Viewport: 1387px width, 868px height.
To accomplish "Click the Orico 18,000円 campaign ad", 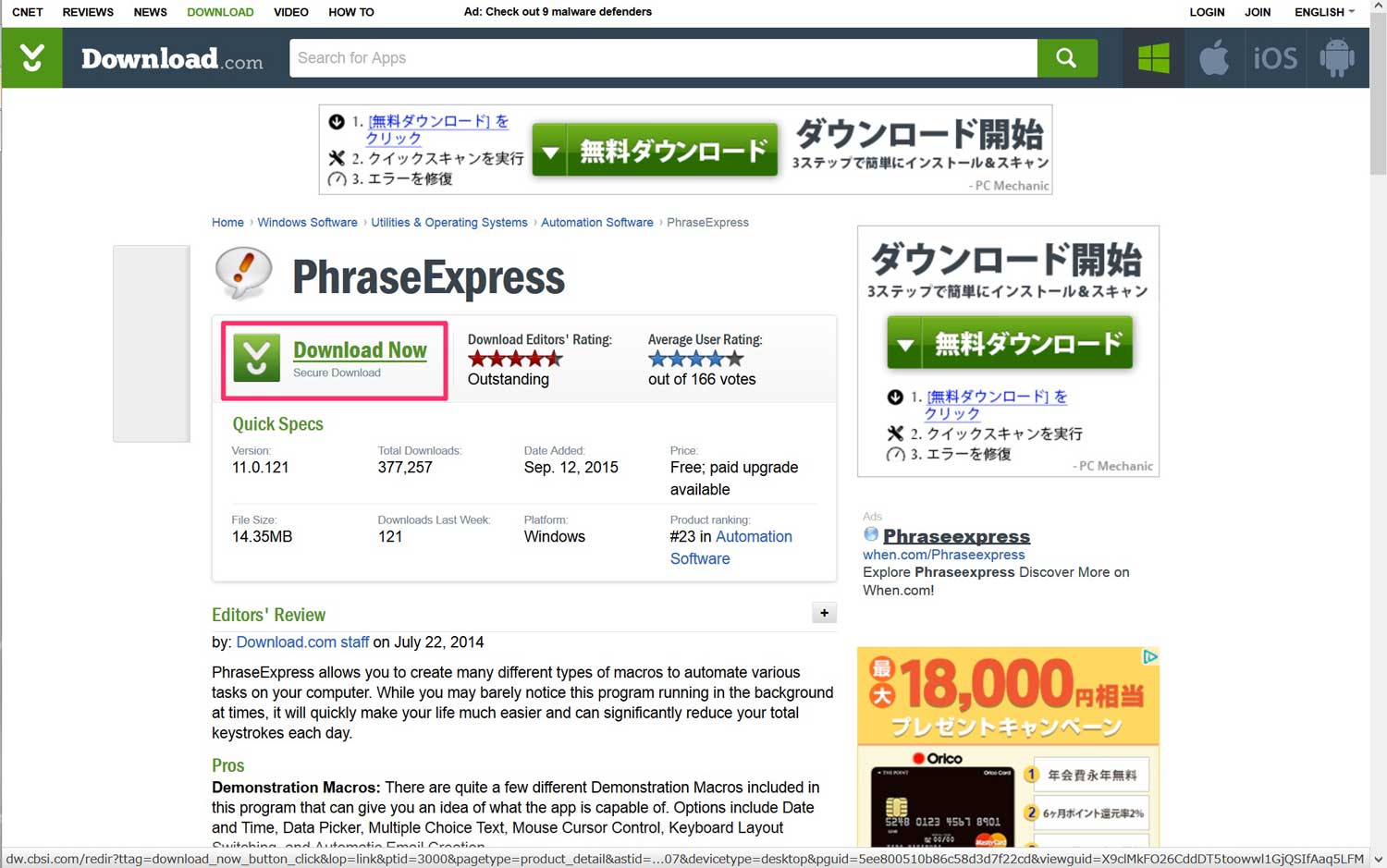I will 1008,747.
